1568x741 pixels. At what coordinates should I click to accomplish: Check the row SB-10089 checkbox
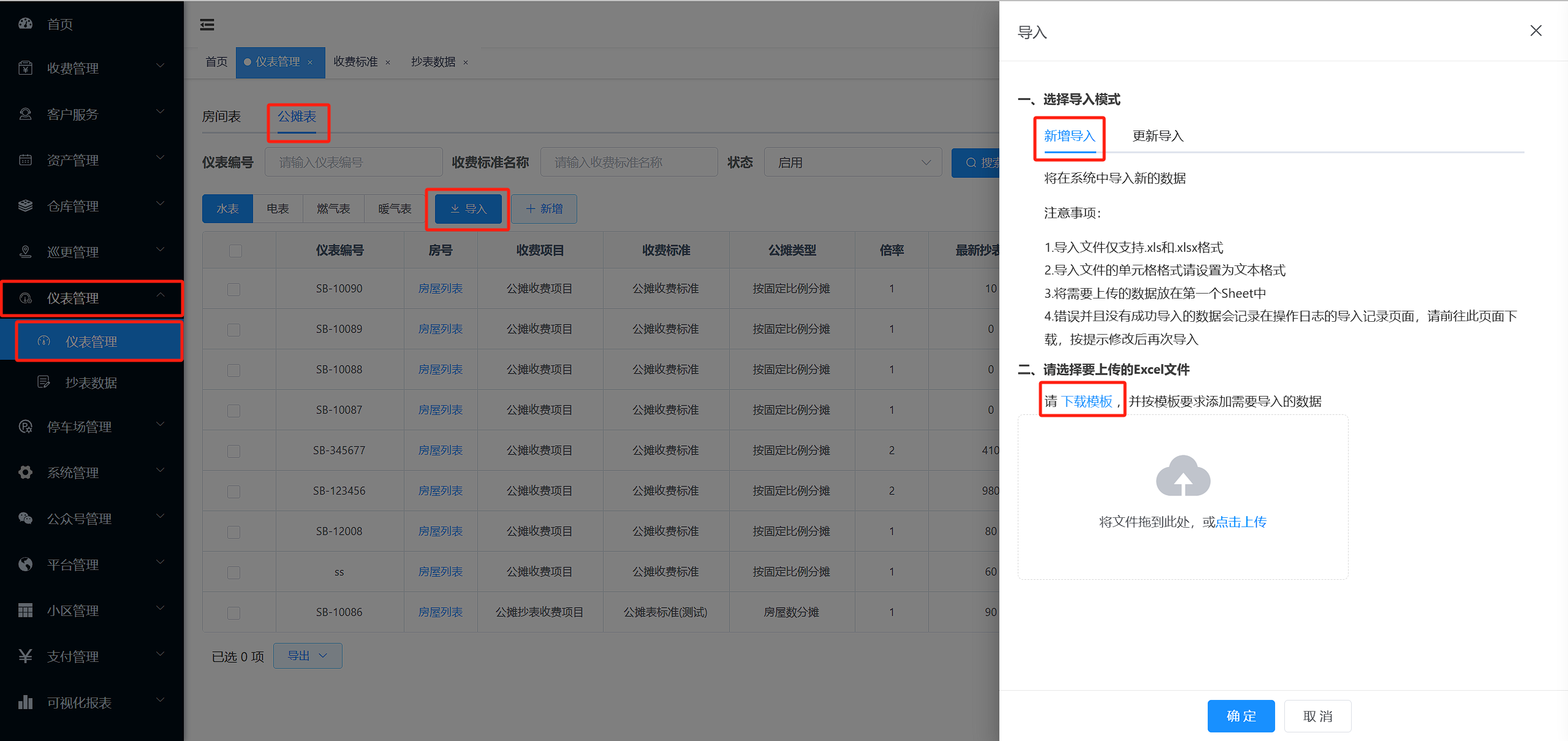coord(233,330)
